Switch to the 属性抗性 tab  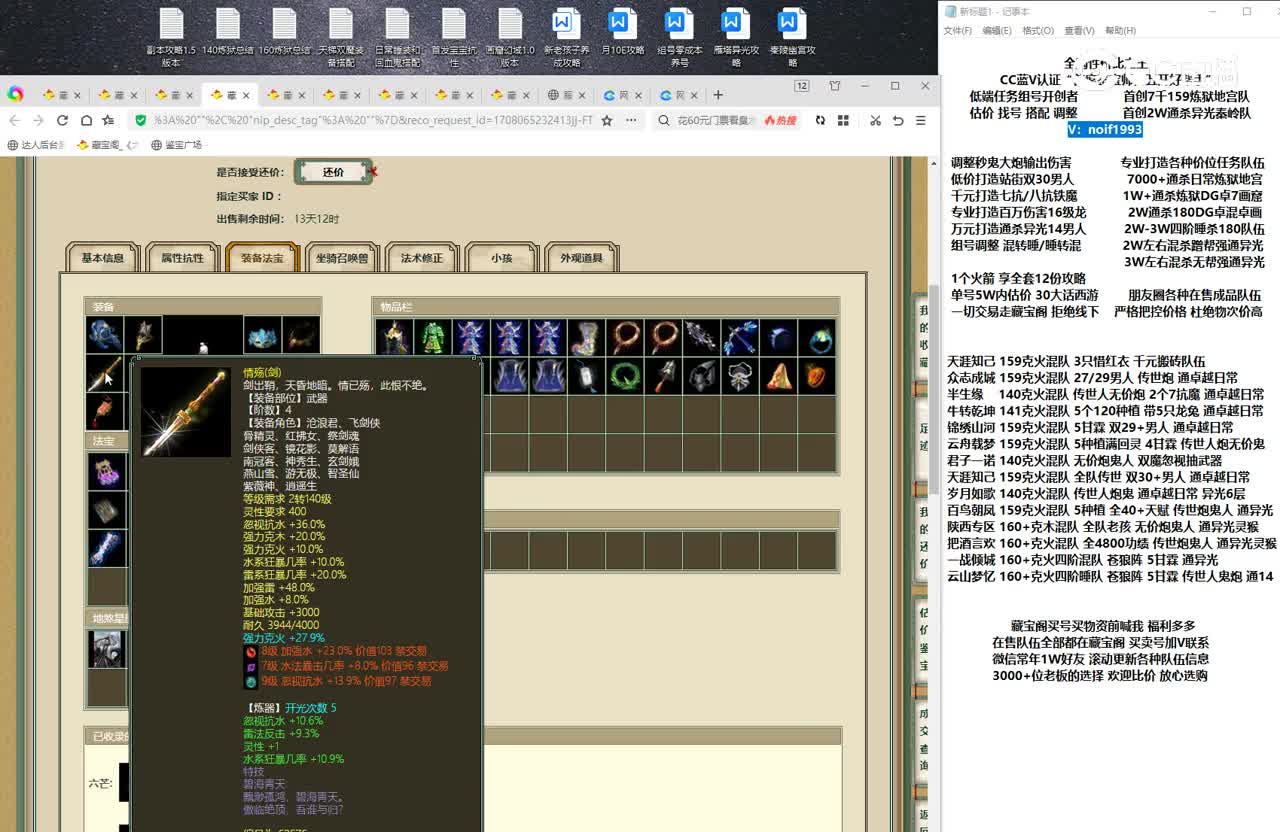point(182,258)
